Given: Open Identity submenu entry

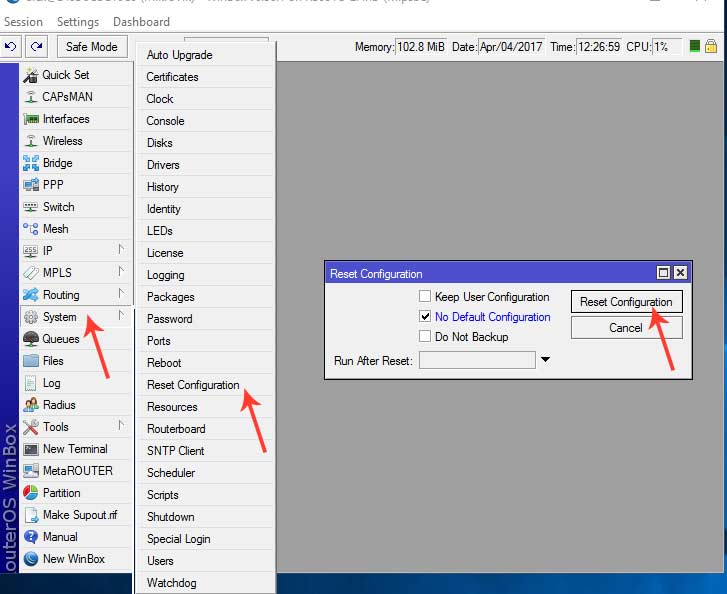Looking at the screenshot, I should 205,209.
